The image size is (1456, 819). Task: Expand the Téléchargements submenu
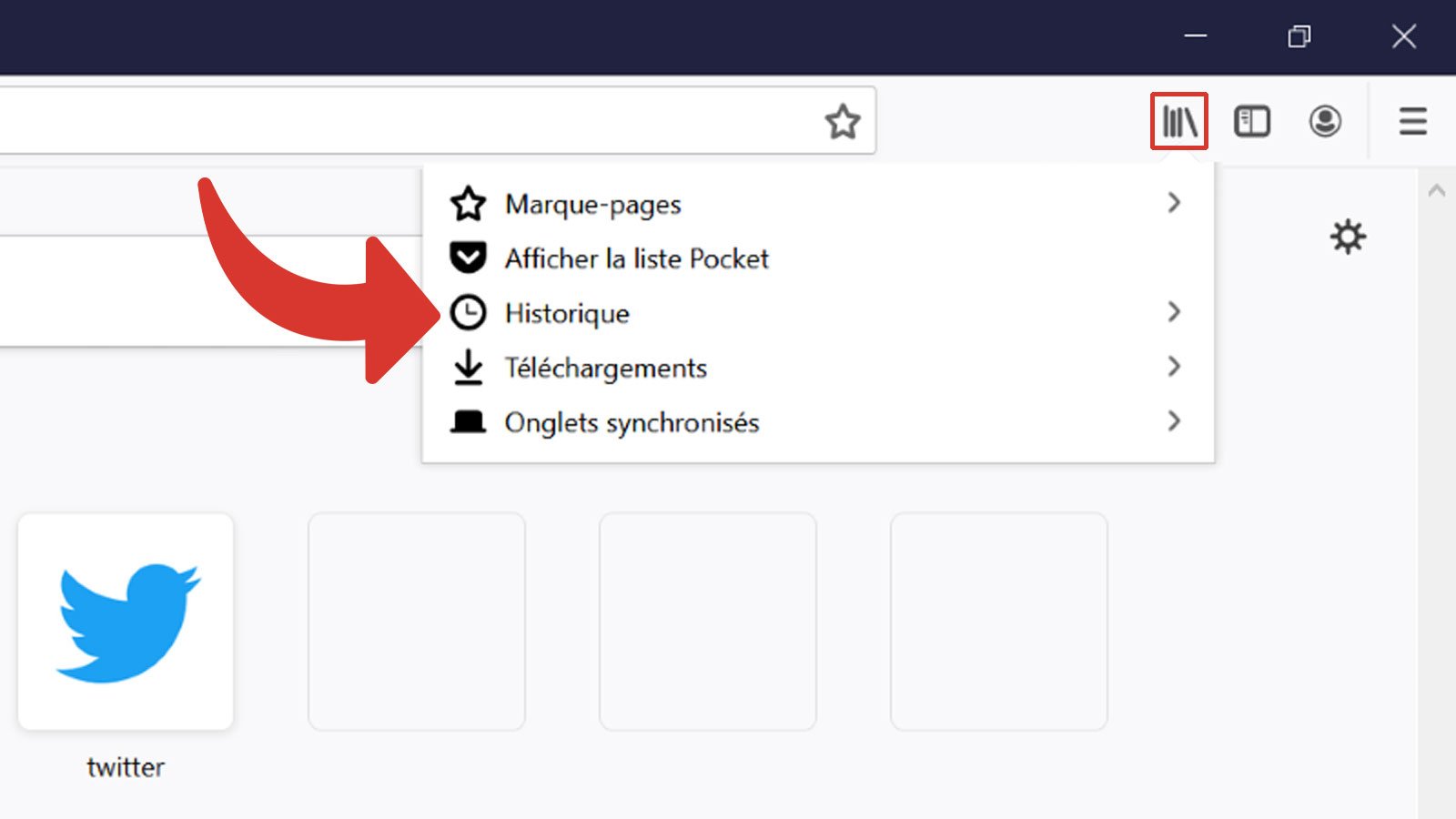click(1174, 367)
